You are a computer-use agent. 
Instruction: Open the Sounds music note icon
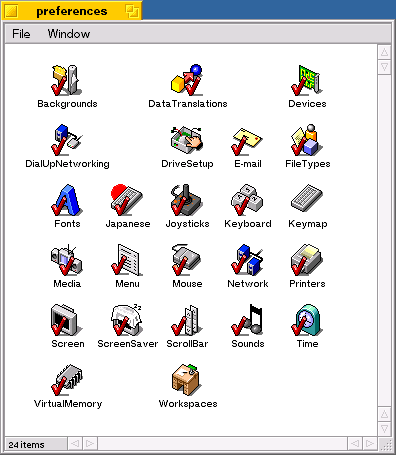pos(247,320)
